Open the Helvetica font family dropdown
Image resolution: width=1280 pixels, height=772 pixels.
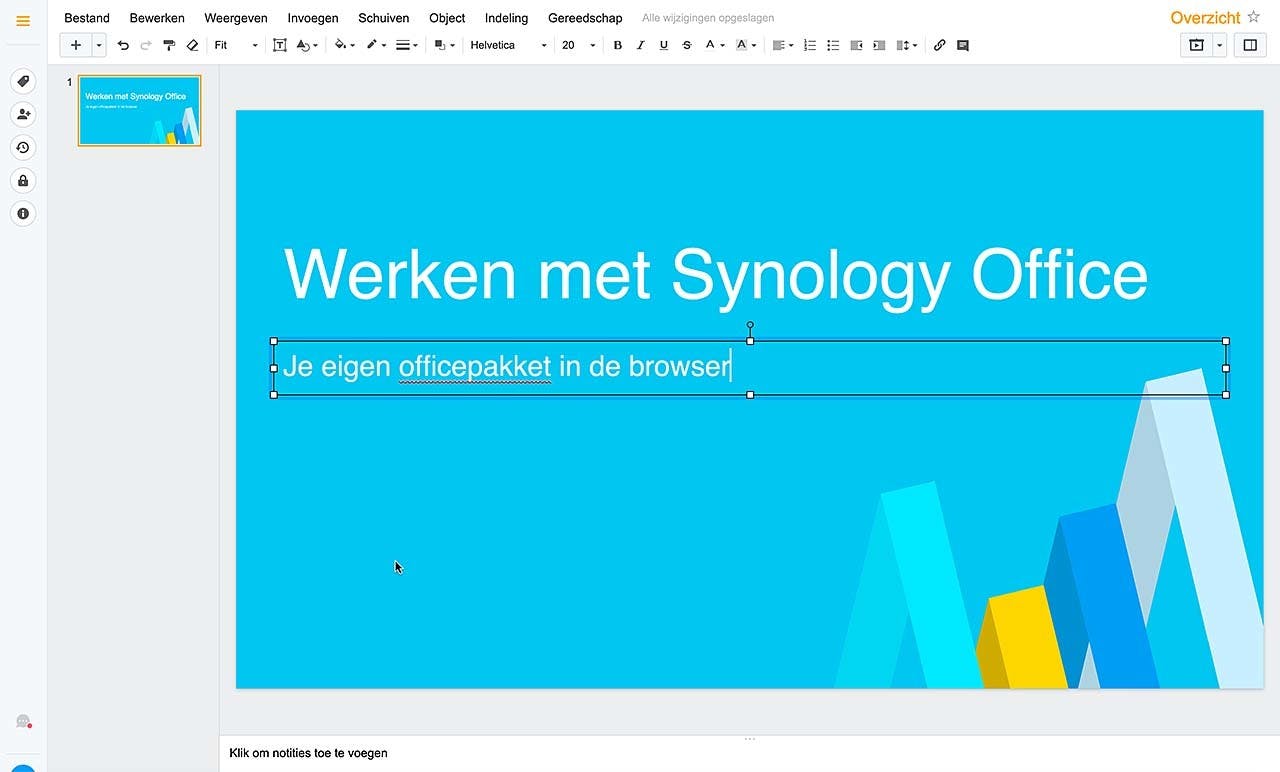(x=509, y=45)
